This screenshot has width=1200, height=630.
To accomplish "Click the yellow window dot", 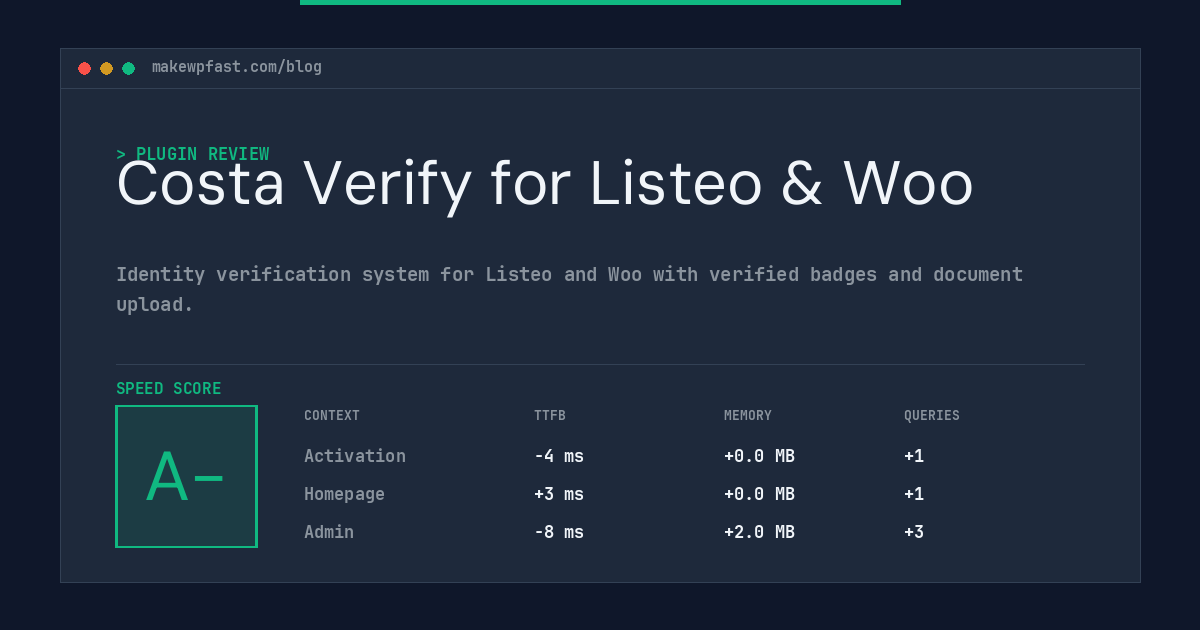I will [106, 68].
